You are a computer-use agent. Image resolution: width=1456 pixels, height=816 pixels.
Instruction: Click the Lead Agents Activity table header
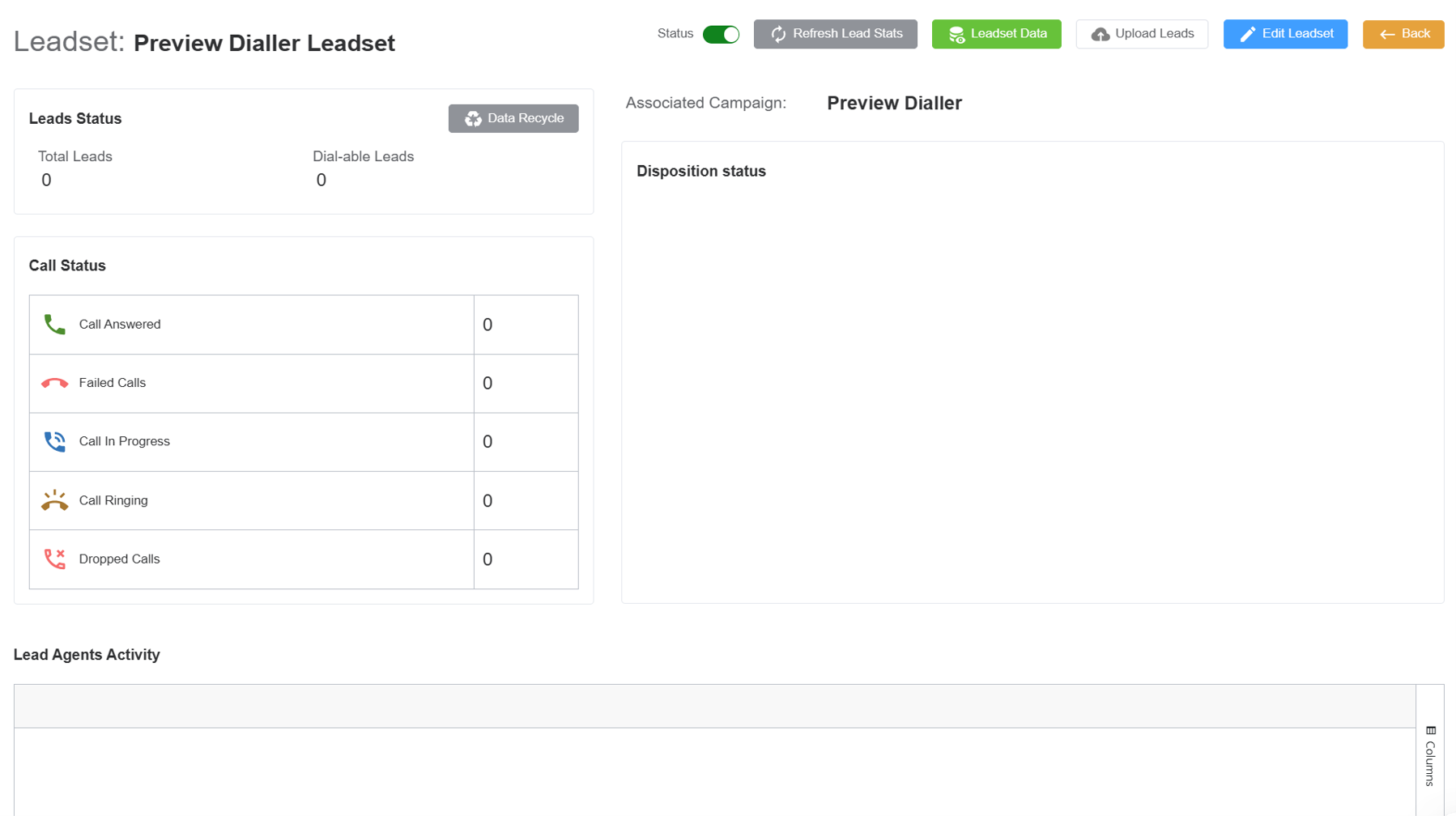pyautogui.click(x=714, y=706)
